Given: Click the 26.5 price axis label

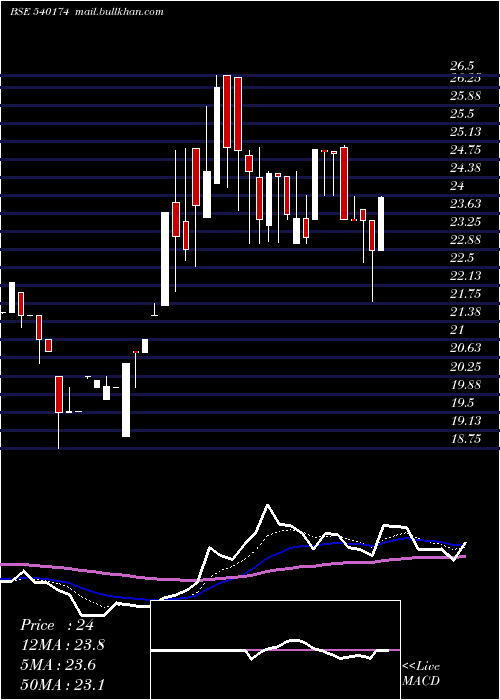Looking at the screenshot, I should 462,67.
